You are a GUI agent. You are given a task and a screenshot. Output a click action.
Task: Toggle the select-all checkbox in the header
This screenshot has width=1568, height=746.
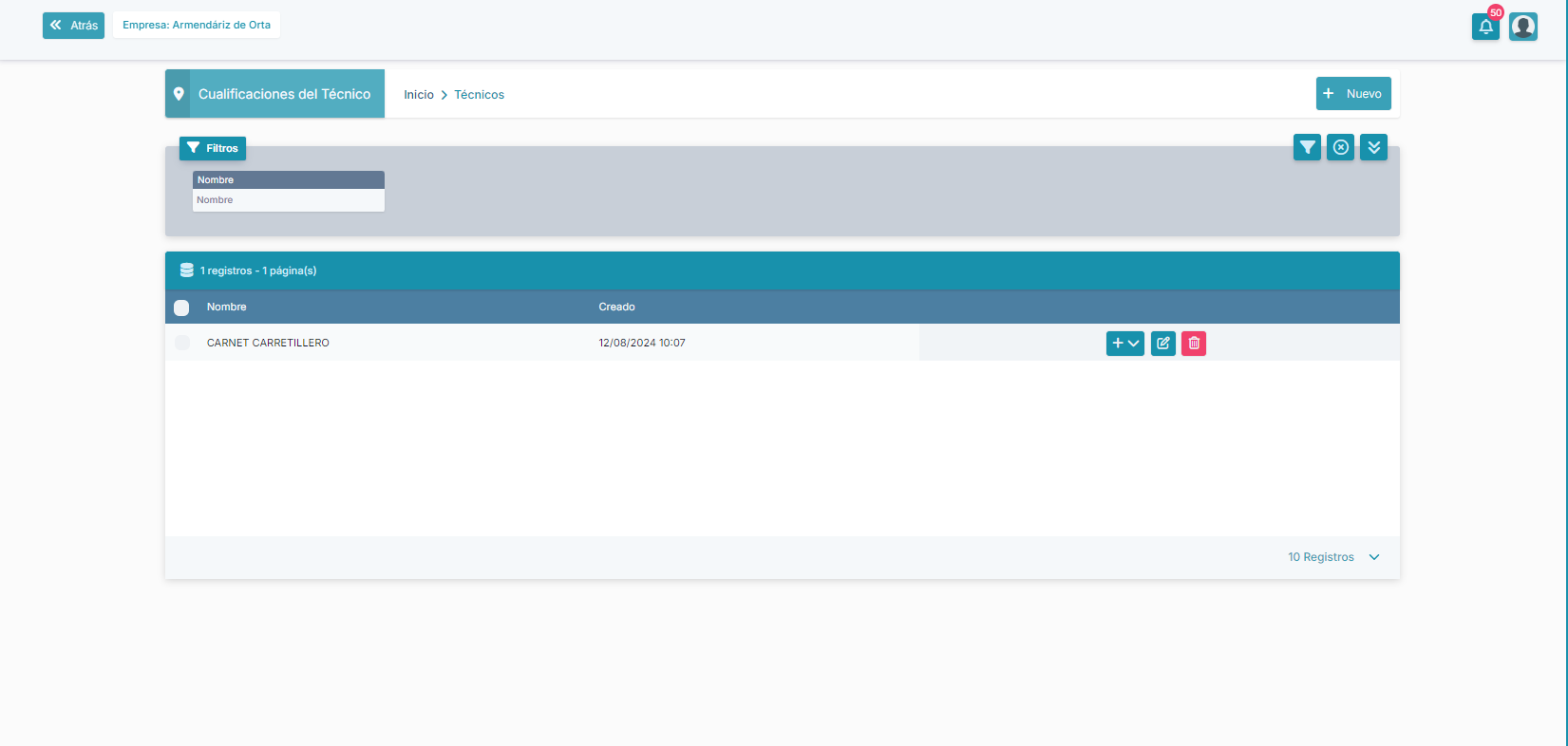(x=181, y=308)
